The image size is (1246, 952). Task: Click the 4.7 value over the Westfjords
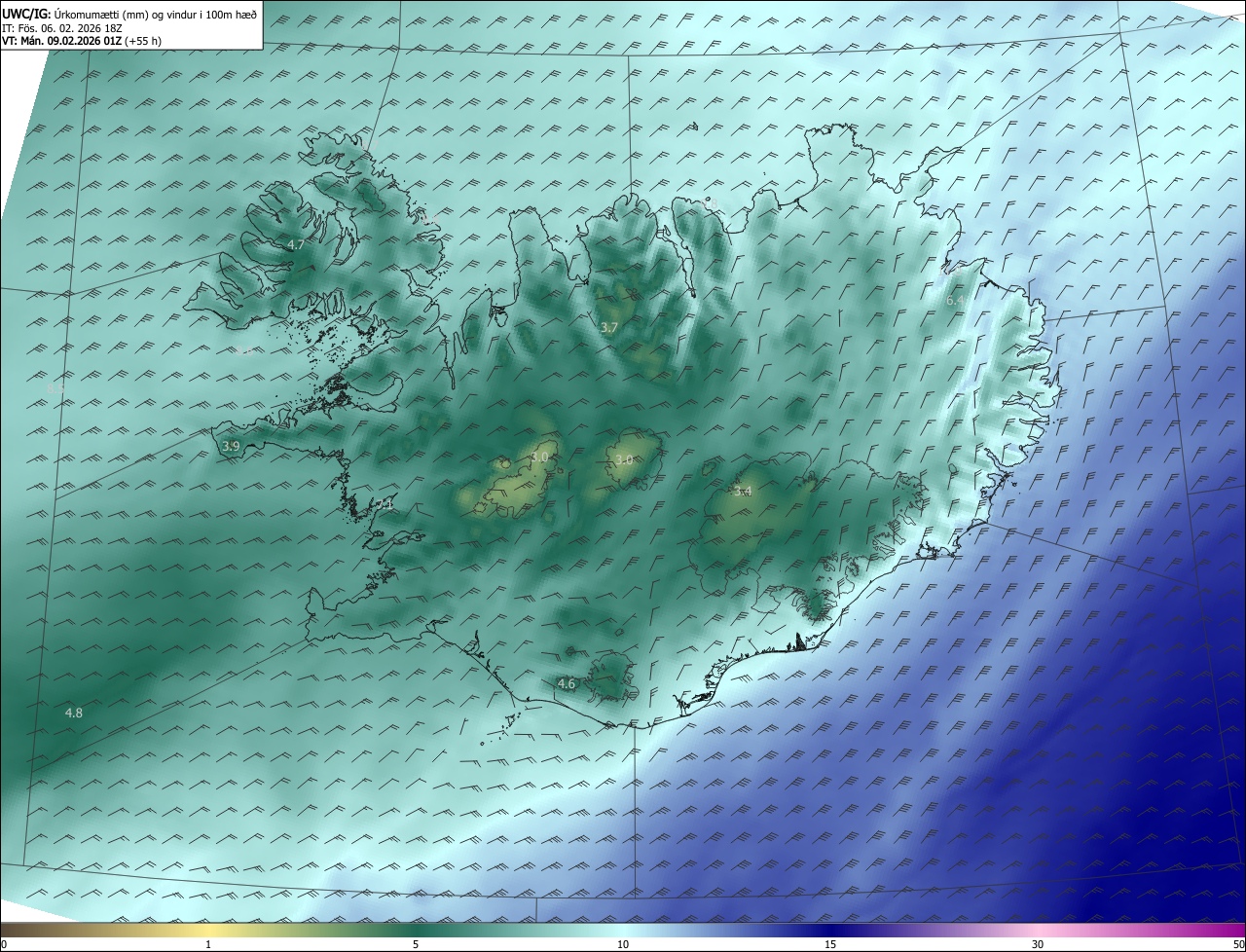(297, 244)
